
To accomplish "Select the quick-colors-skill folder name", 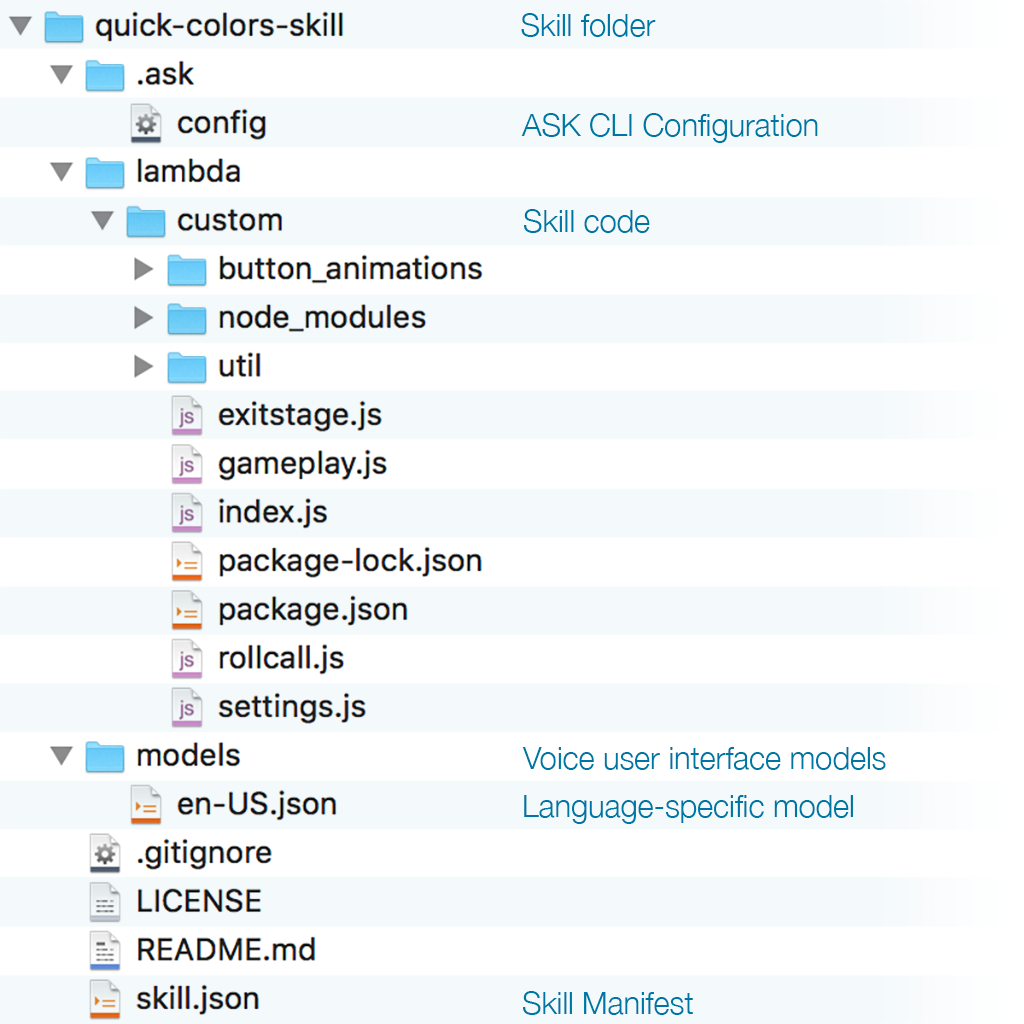I will (219, 26).
